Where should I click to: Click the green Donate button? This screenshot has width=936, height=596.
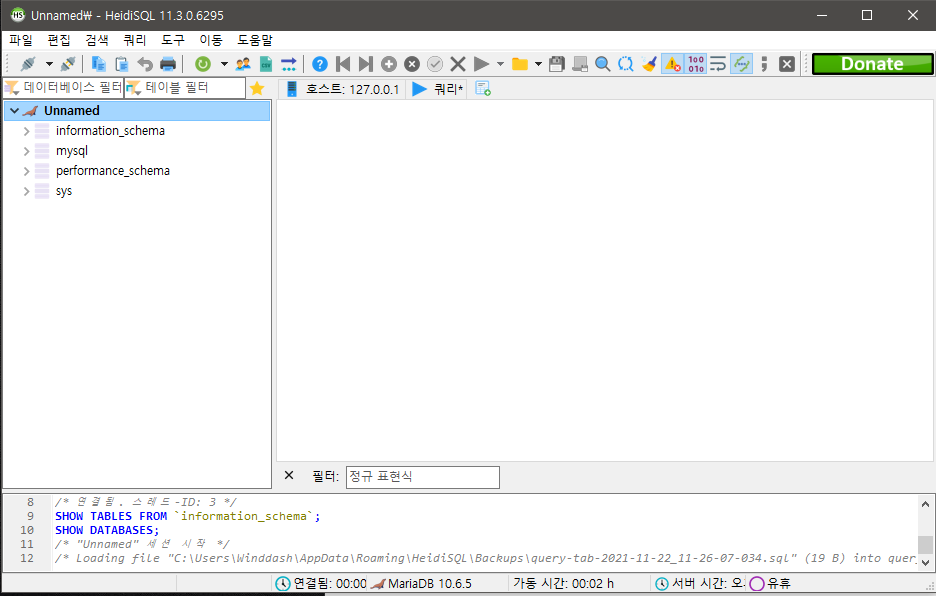point(873,64)
